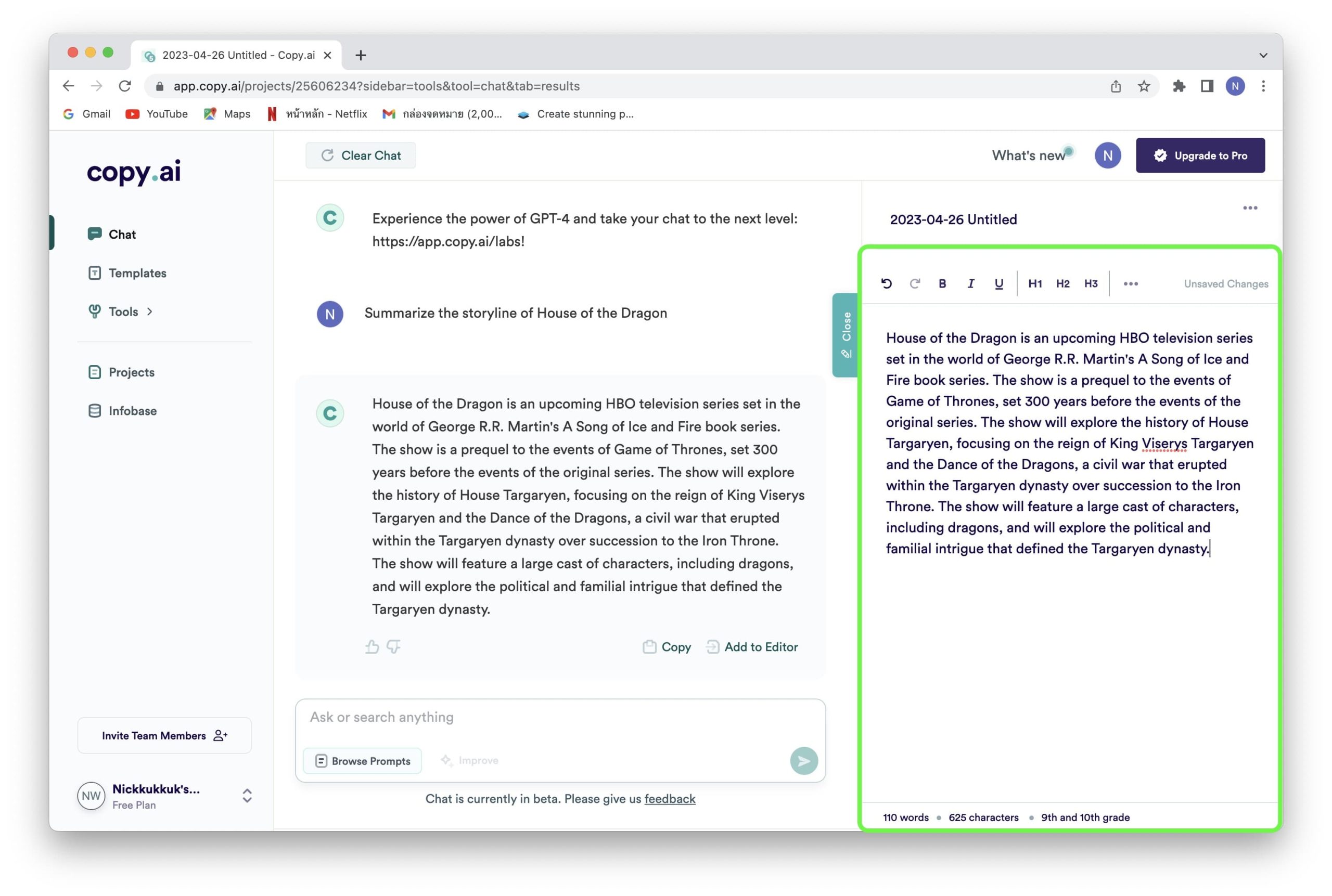Screen dimensions: 1332x896
Task: Open the workspace switcher for Nickkukkuk's
Action: (x=247, y=796)
